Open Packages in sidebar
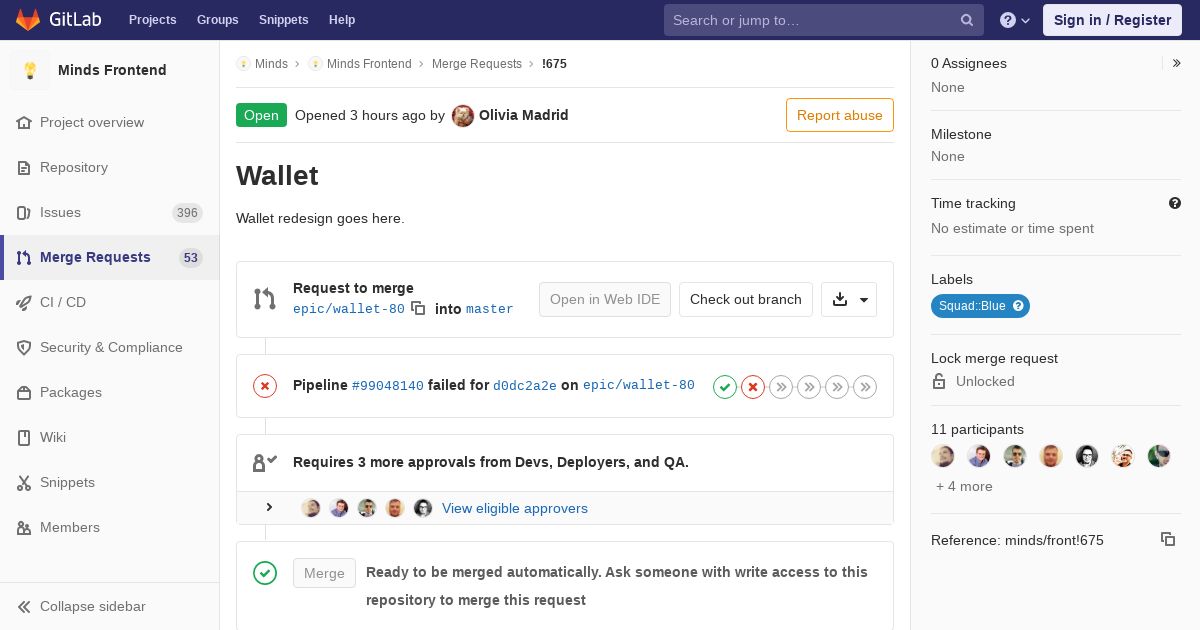This screenshot has height=630, width=1200. (x=109, y=392)
